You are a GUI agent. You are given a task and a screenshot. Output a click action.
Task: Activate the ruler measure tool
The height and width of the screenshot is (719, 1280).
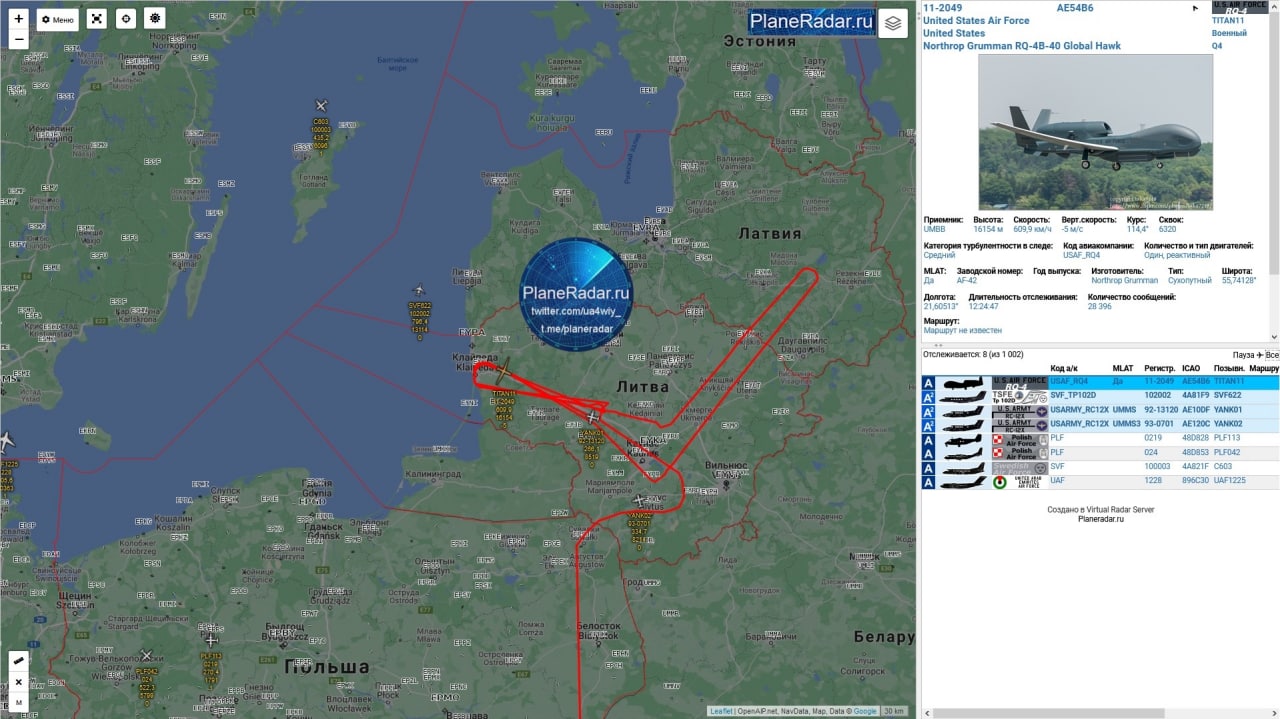click(x=18, y=661)
